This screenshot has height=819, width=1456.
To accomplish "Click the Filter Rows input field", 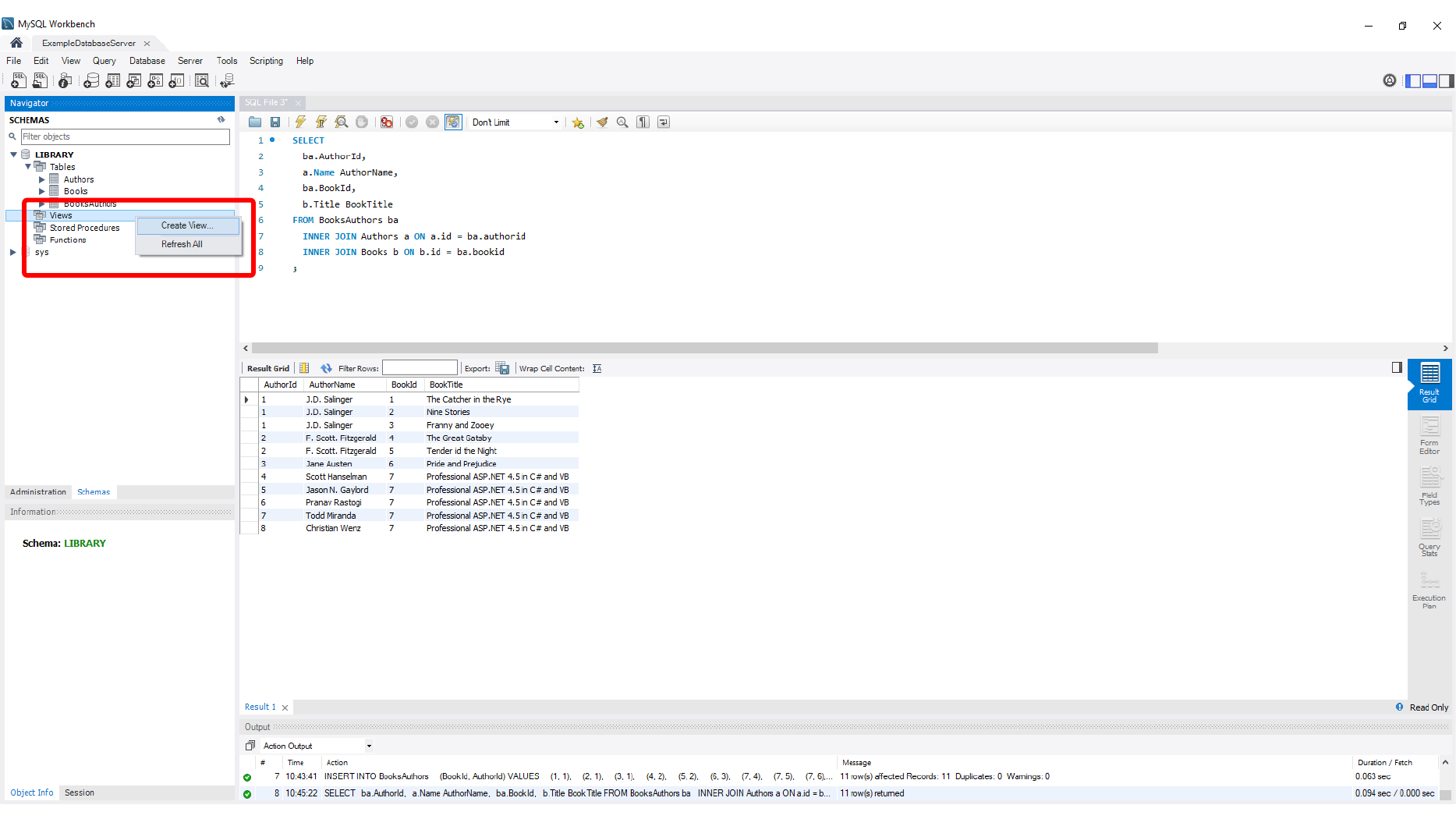I will point(420,368).
